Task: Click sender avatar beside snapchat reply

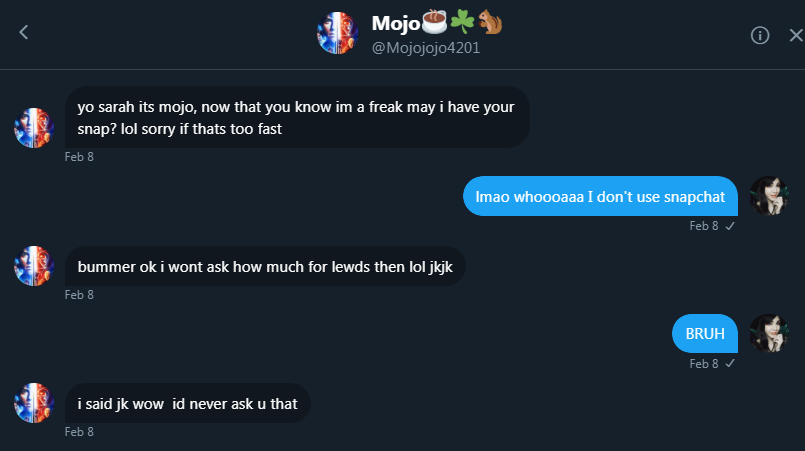Action: 769,196
